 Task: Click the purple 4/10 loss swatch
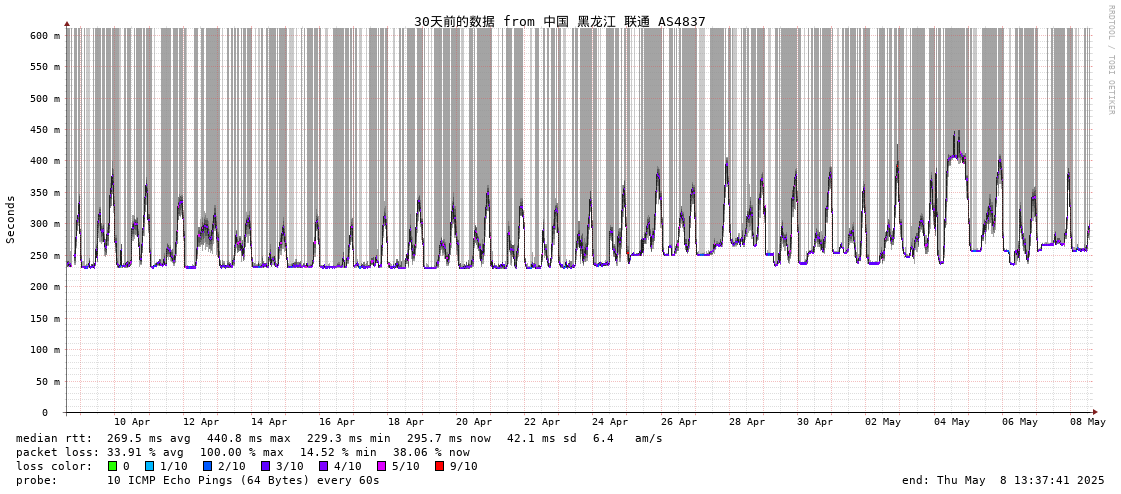(x=323, y=466)
